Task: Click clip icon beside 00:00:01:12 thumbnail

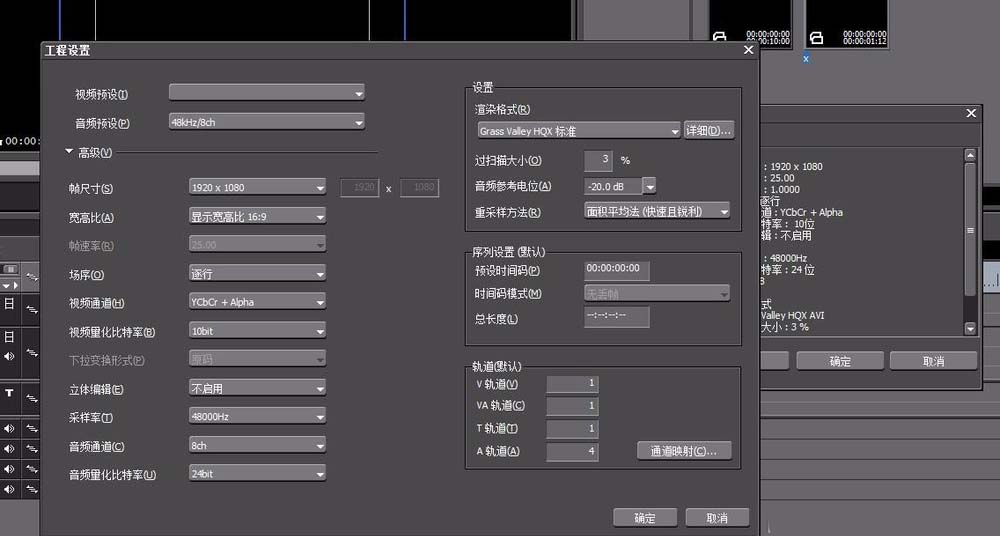Action: click(816, 38)
